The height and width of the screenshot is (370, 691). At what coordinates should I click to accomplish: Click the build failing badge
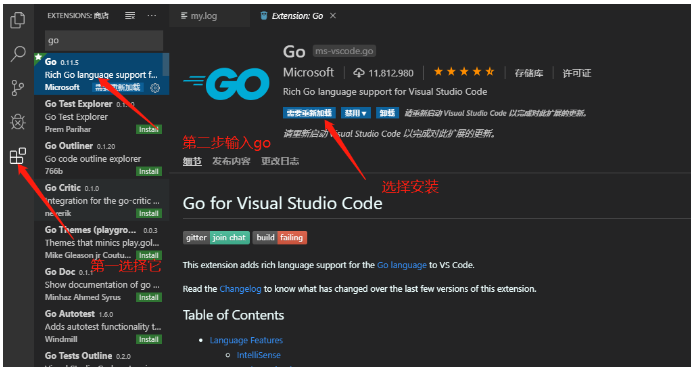(280, 237)
